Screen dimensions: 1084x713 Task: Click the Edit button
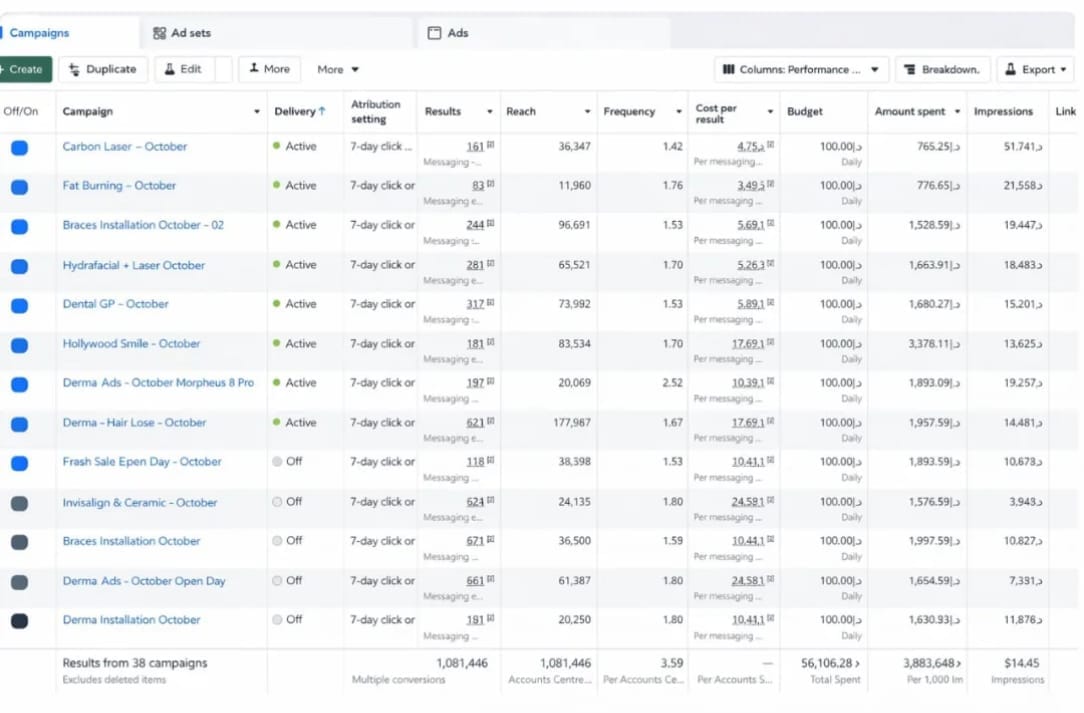(x=184, y=69)
